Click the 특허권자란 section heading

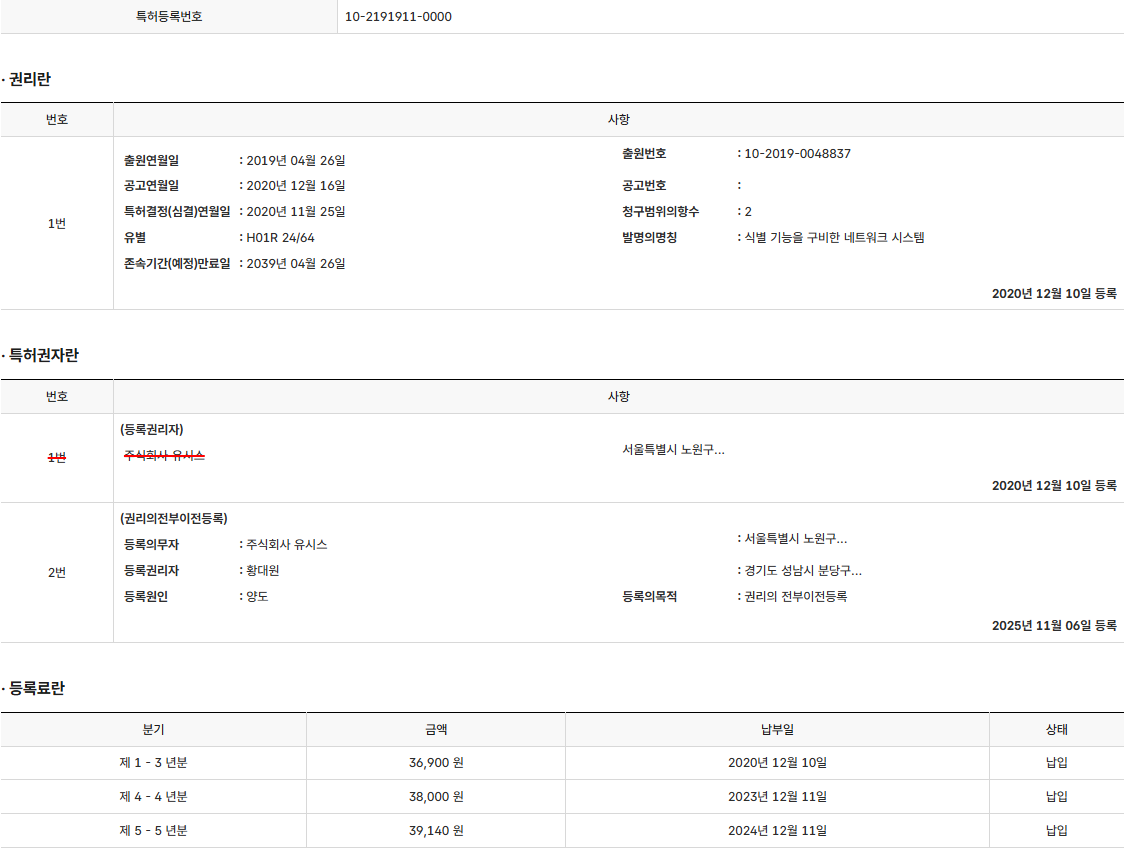pyautogui.click(x=43, y=356)
